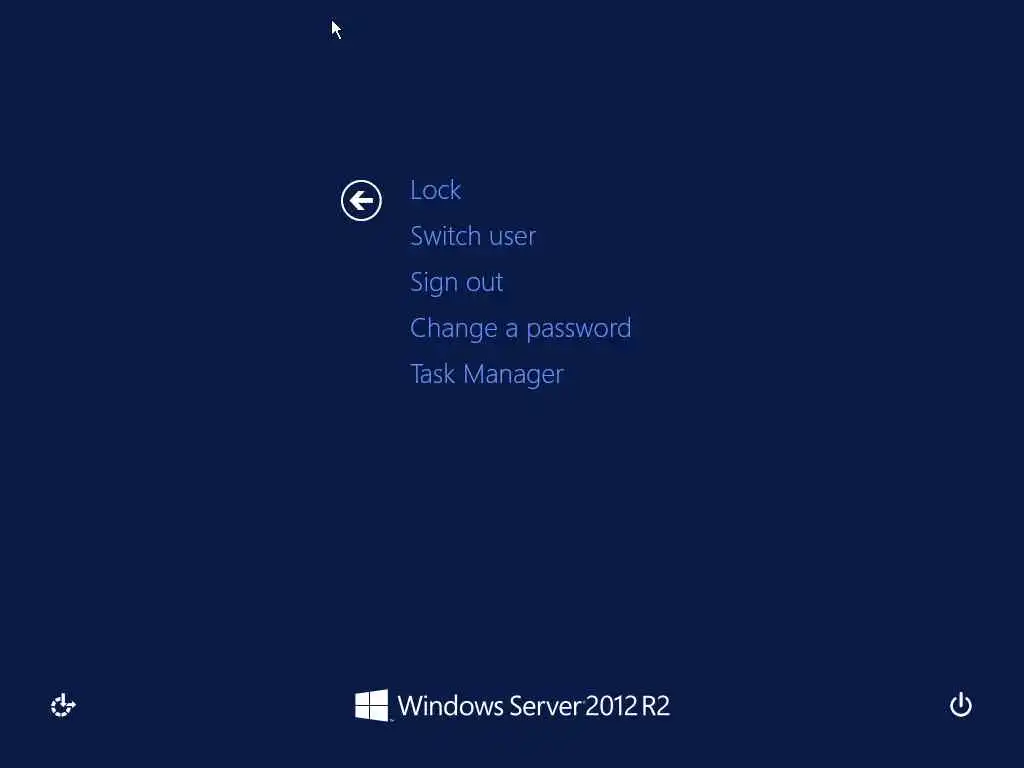
Task: Open shutdown options with the power icon
Action: [961, 705]
